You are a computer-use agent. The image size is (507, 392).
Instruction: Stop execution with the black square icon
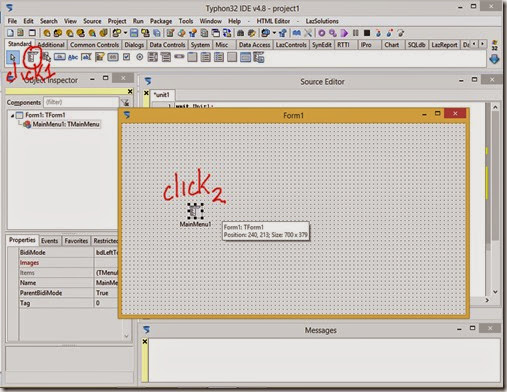pos(367,33)
